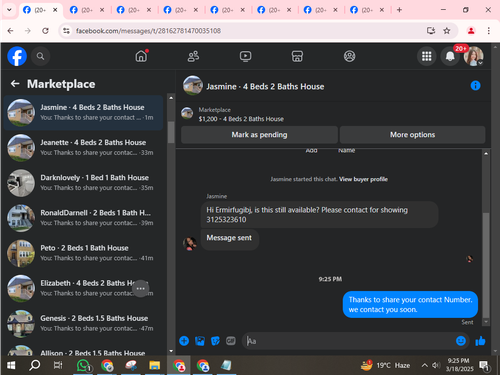Open the Facebook search magnifier
Screen dimensions: 500x375
41,56
